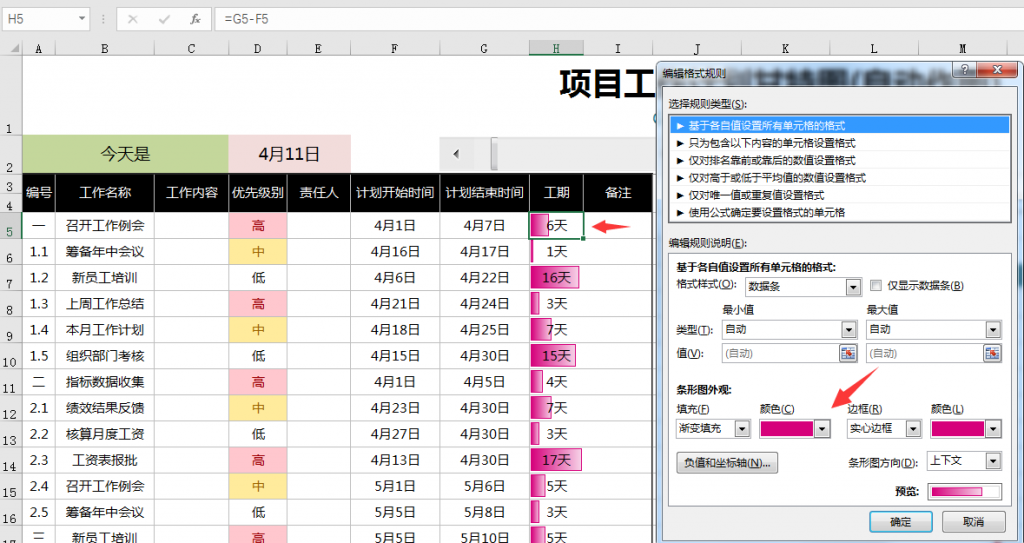Click the 上周工作总结 cell

pyautogui.click(x=105, y=304)
